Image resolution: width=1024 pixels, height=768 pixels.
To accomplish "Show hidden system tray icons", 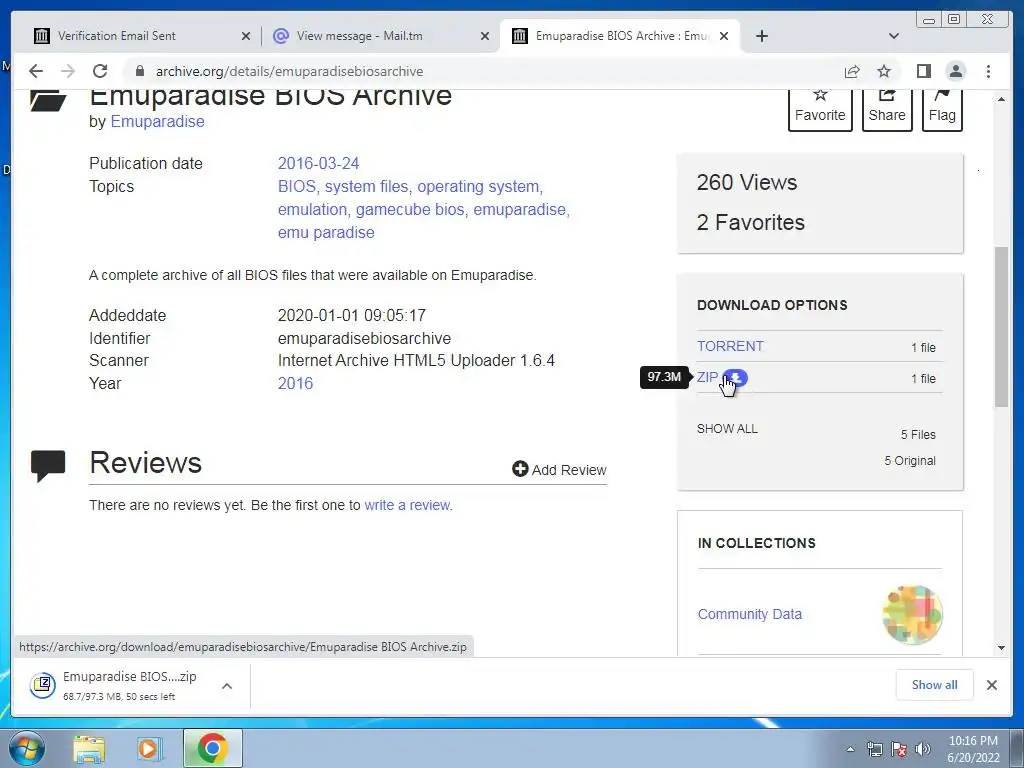I will pos(850,749).
